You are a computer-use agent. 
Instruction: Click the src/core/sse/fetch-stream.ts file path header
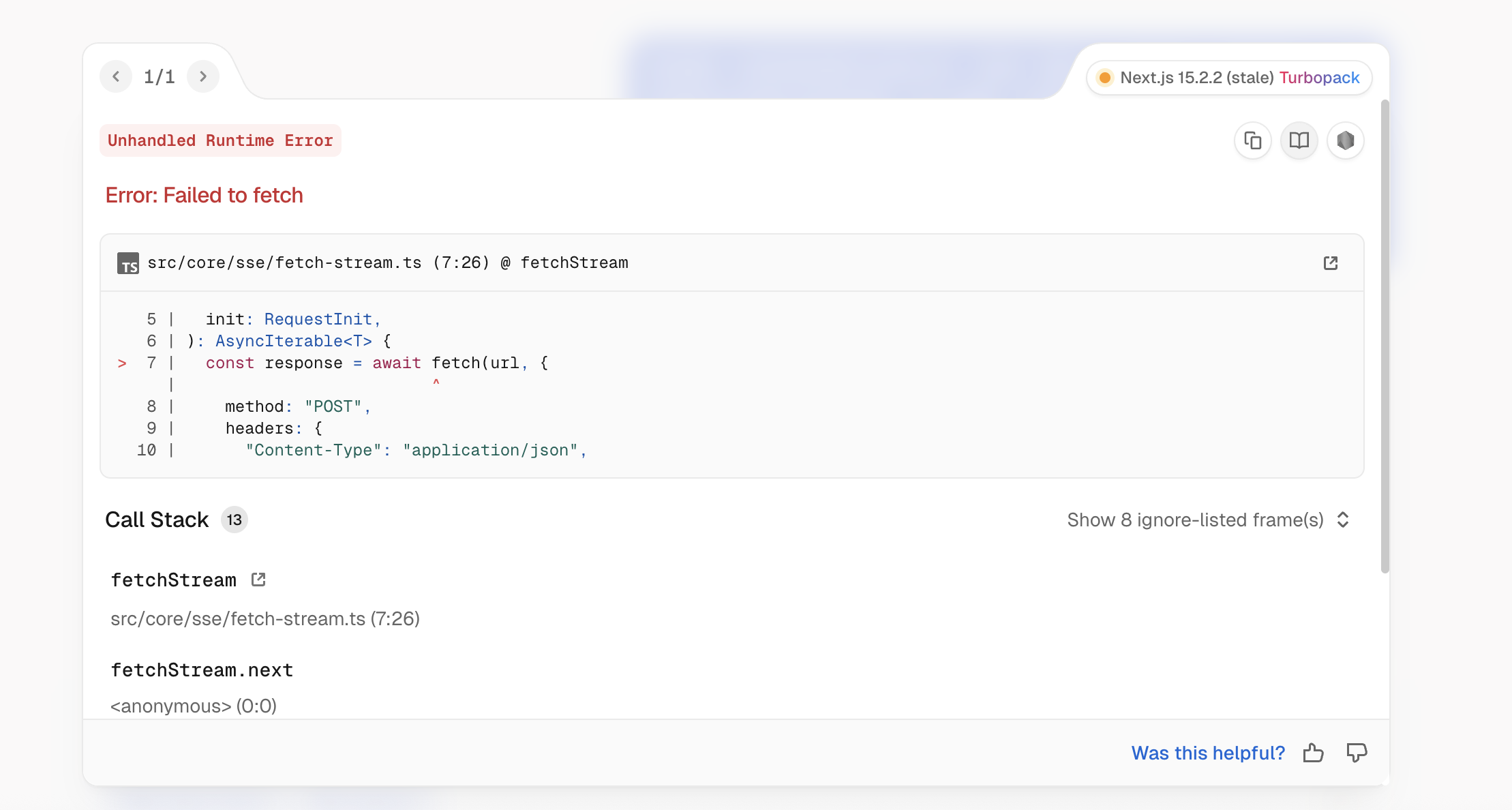(x=387, y=263)
